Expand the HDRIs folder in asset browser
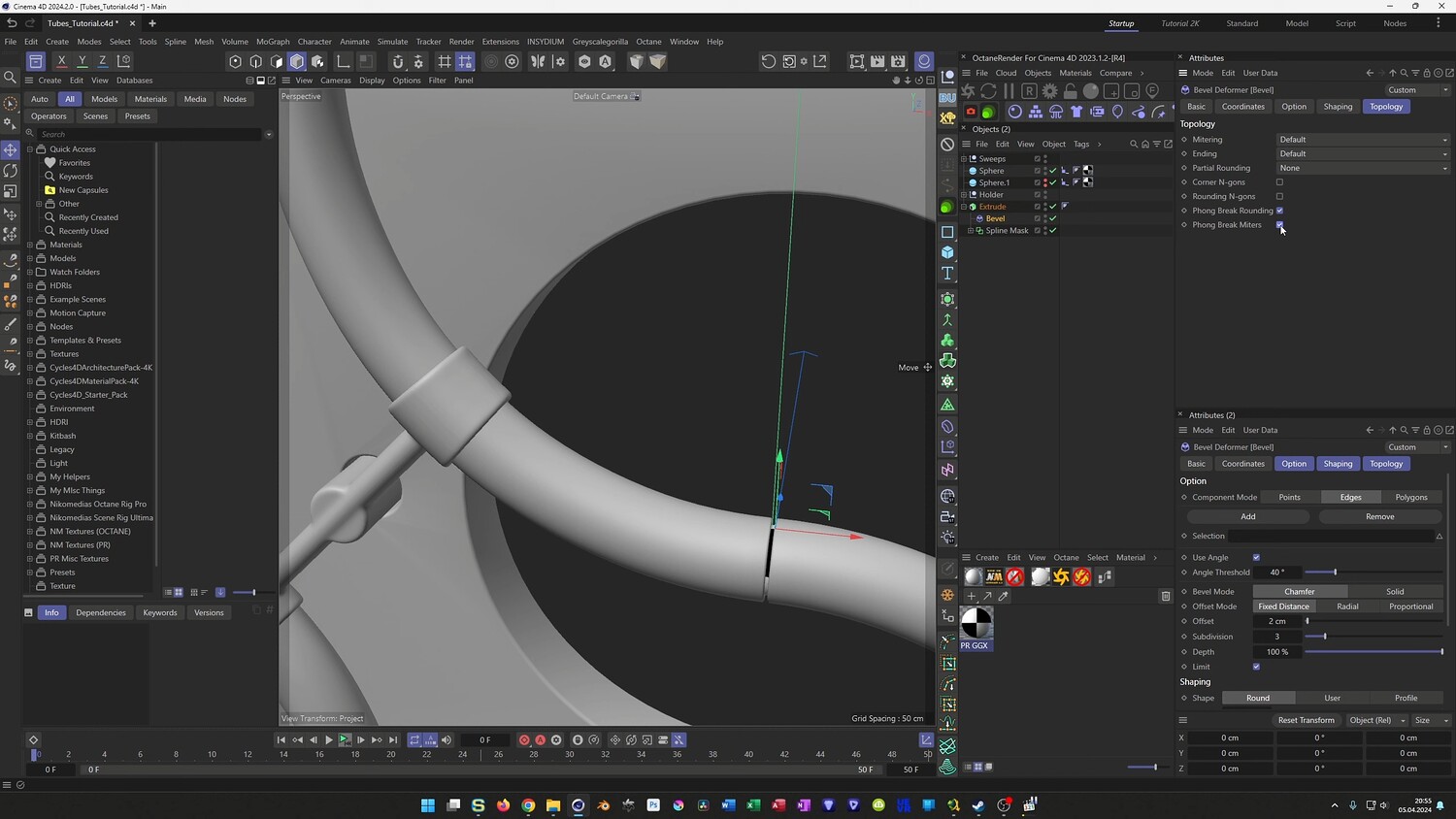 [30, 285]
